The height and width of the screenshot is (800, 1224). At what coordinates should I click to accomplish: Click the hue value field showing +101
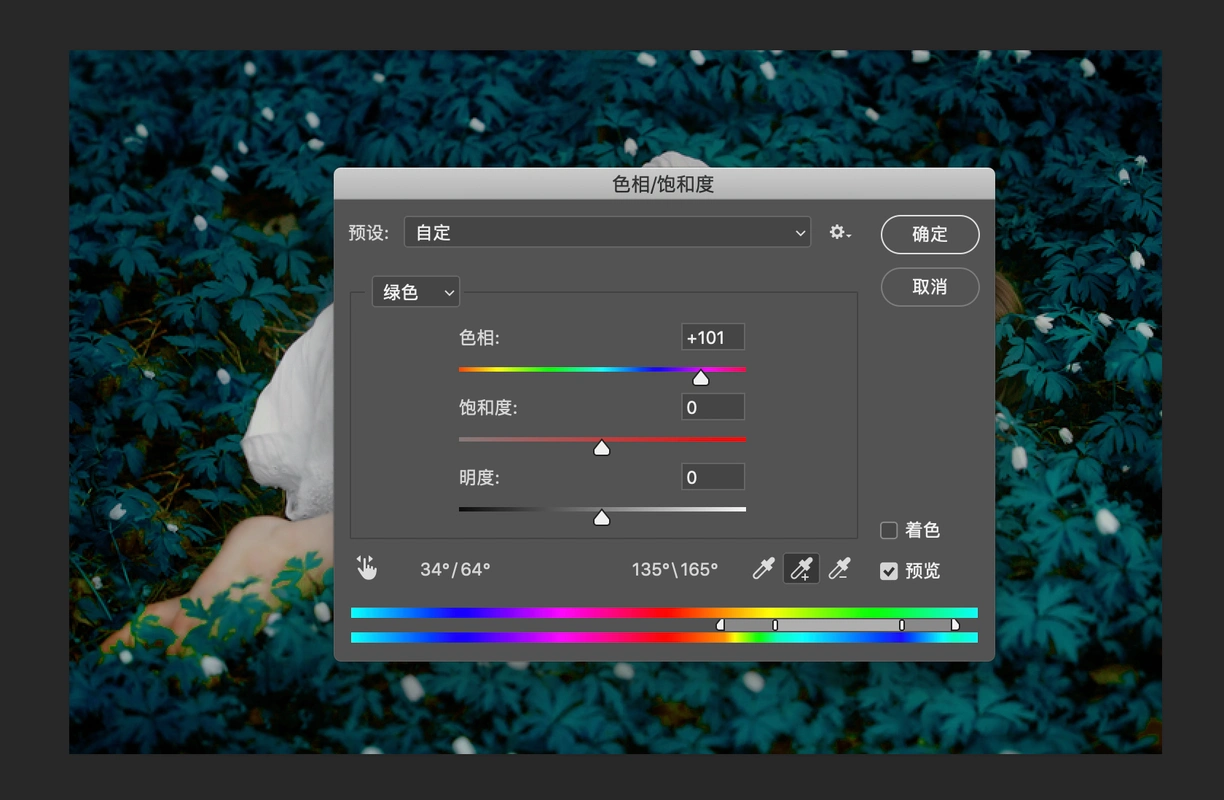[712, 337]
